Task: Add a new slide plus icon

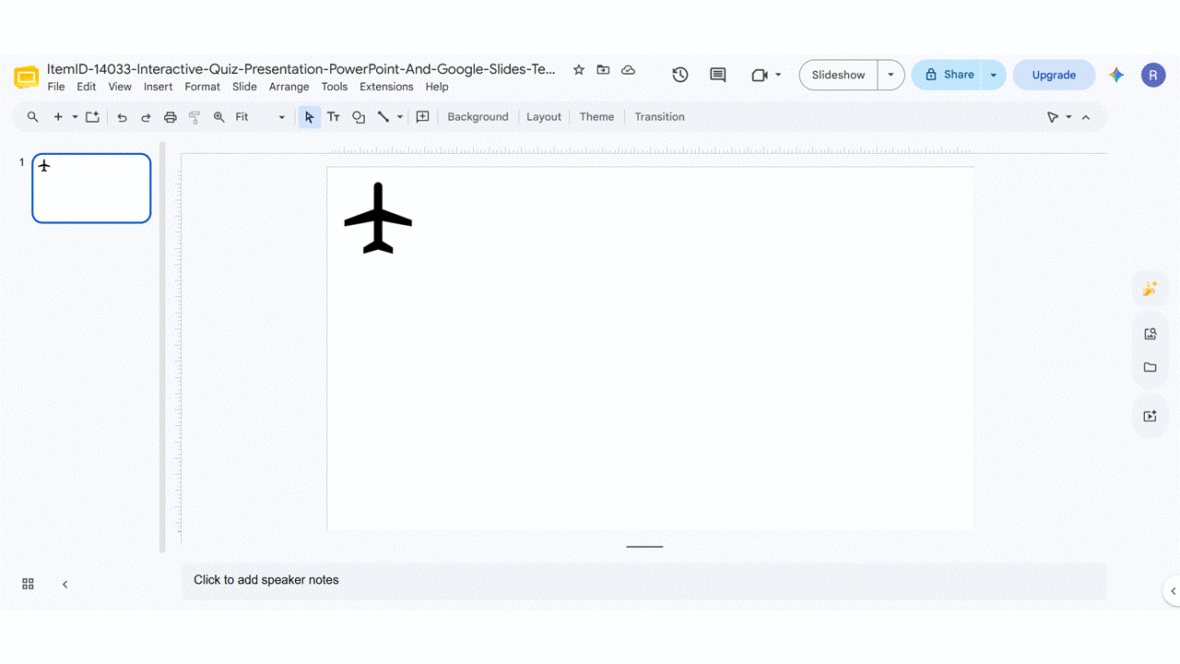Action: point(58,117)
